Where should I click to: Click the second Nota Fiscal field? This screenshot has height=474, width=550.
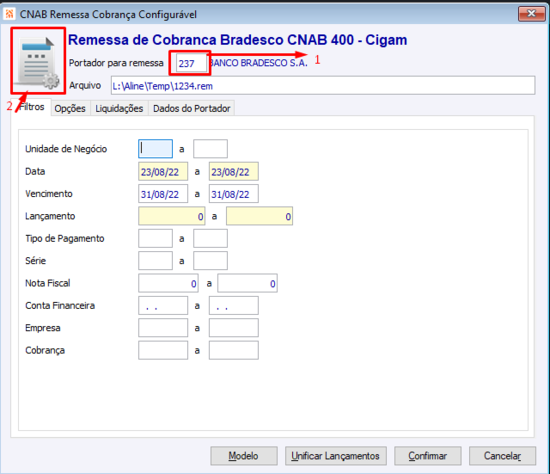tap(247, 283)
